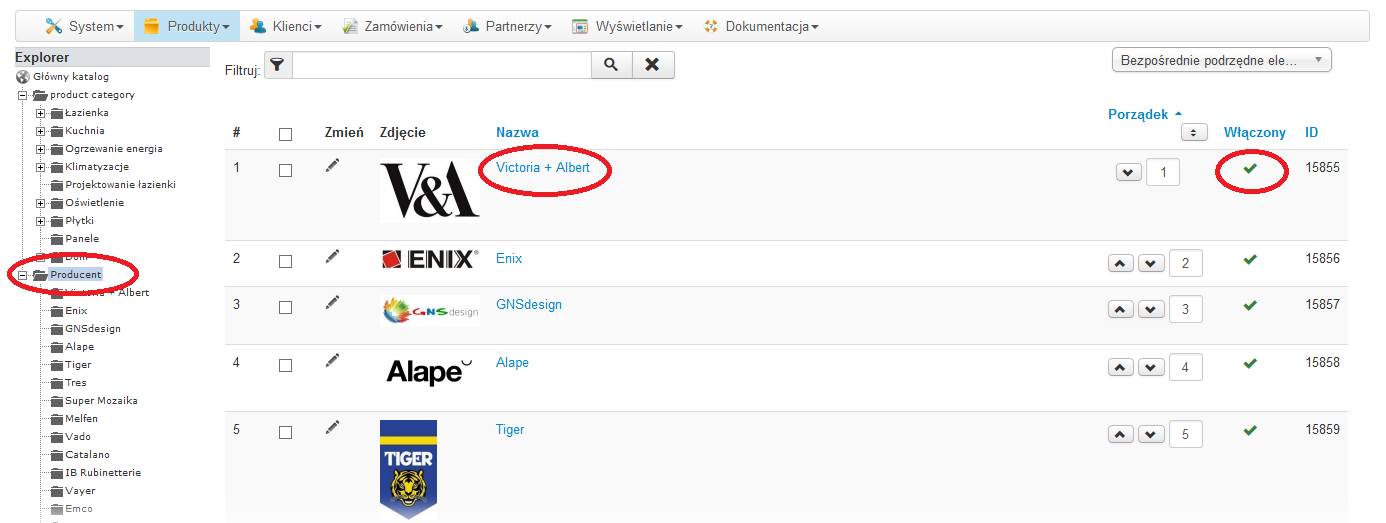
Task: Expand the Płytki tree node
Action: point(41,221)
